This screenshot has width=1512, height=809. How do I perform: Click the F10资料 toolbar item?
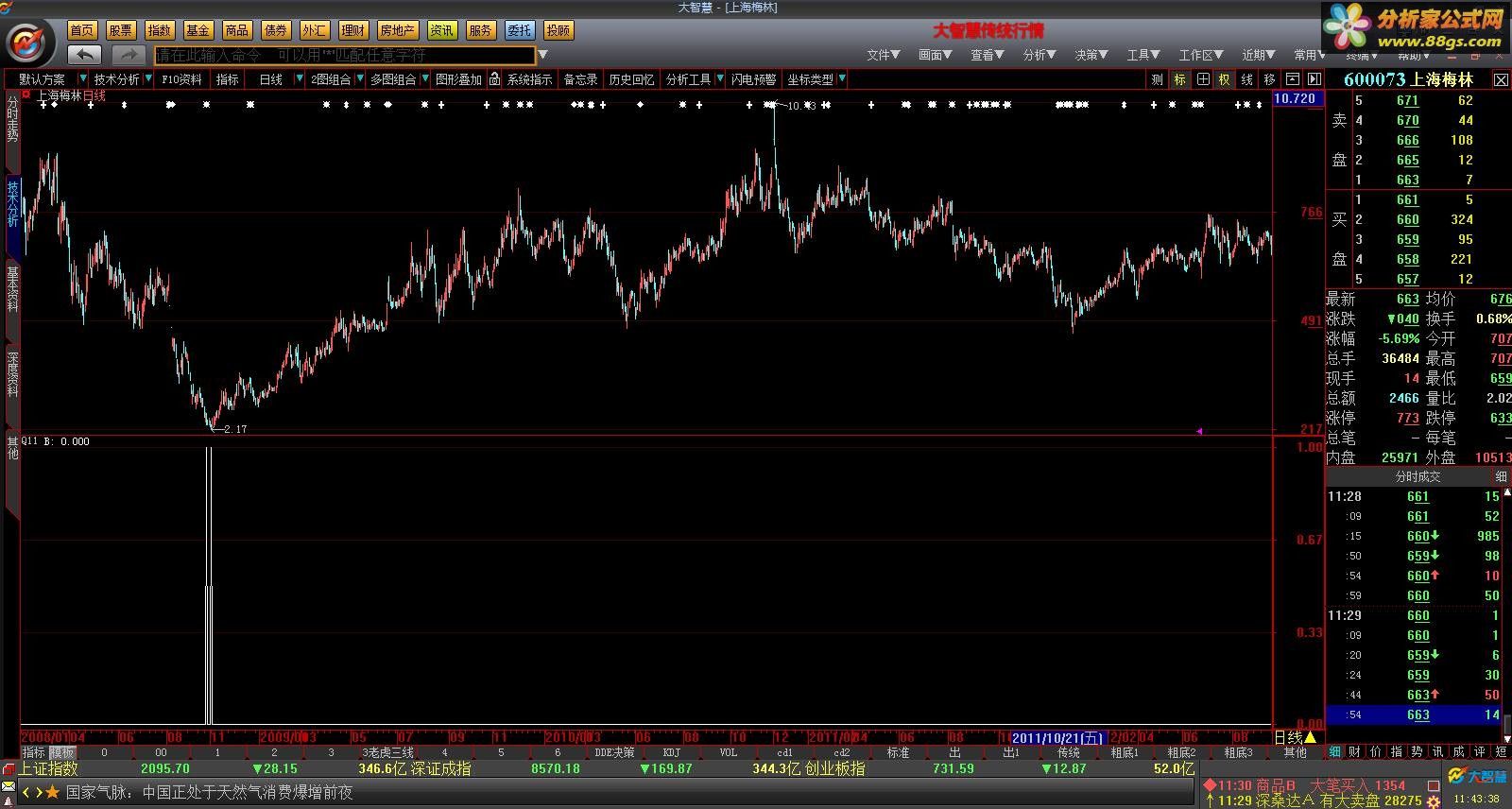pos(181,79)
